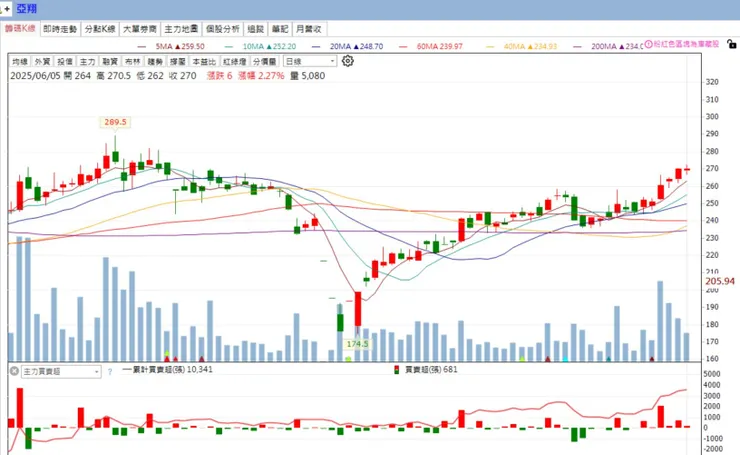This screenshot has width=740, height=455.
Task: Open the 分點K線 tab
Action: click(100, 29)
